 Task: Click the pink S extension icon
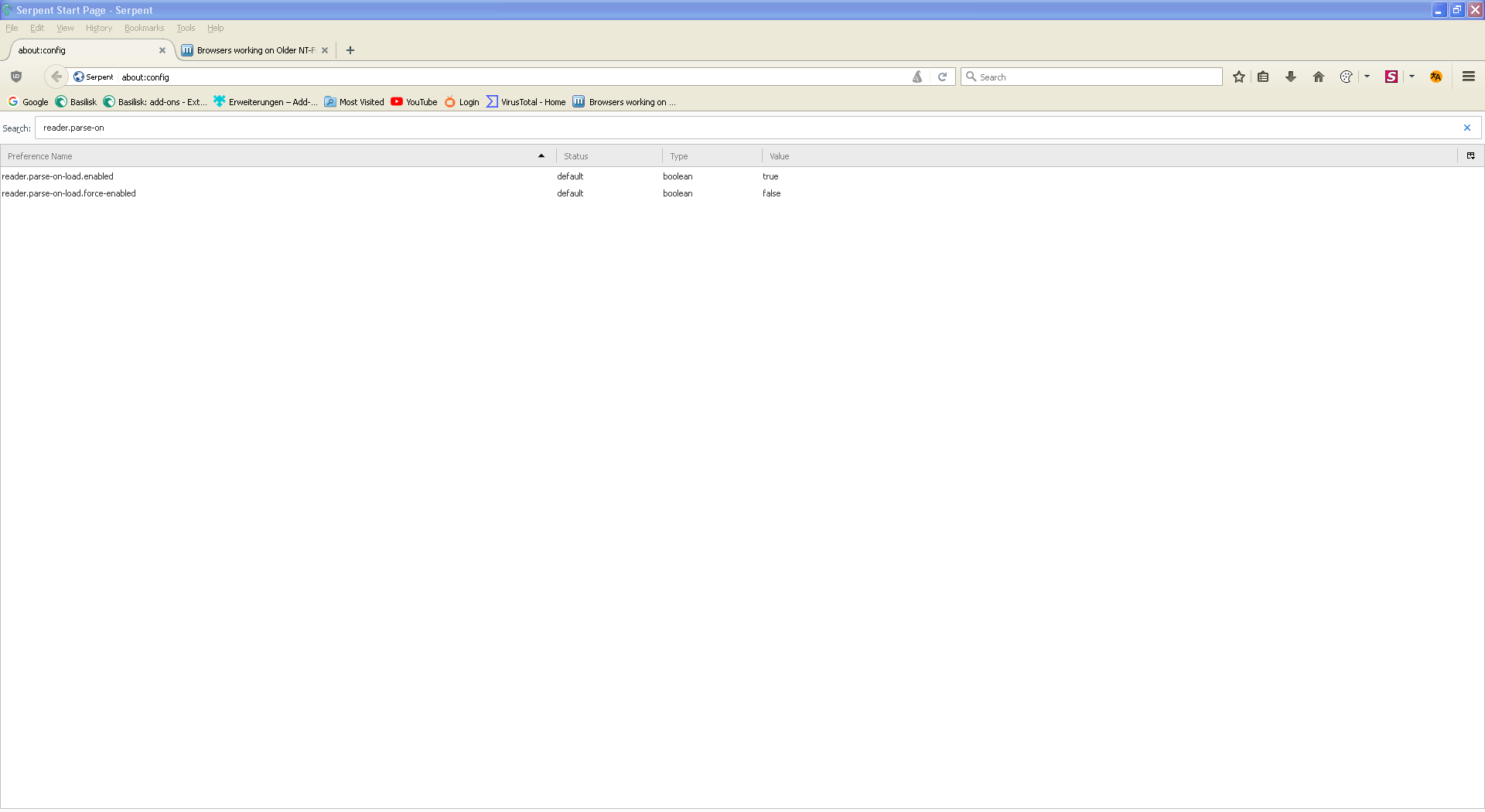coord(1391,77)
